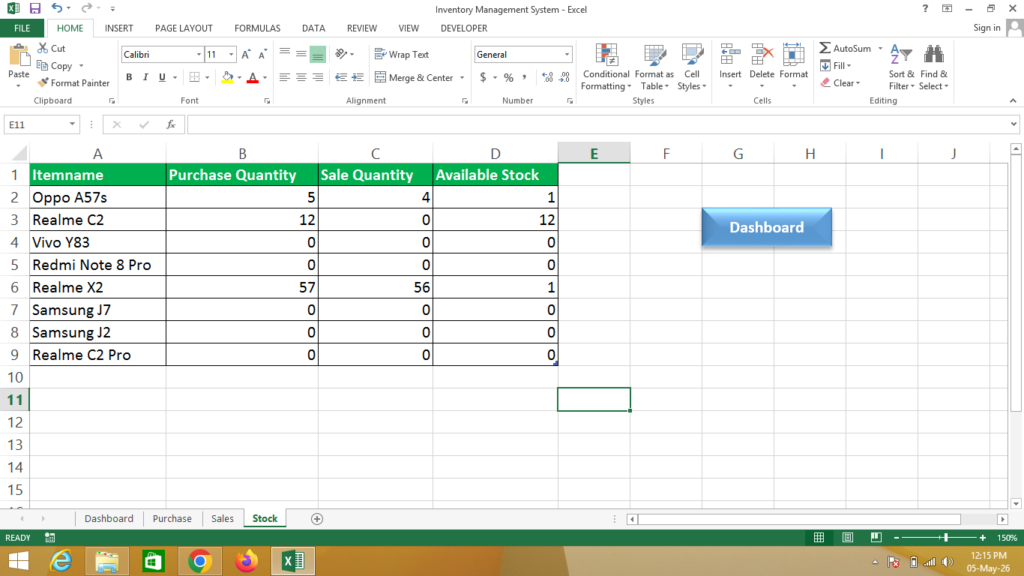Open Format as Table gallery
This screenshot has height=576, width=1024.
click(x=654, y=67)
